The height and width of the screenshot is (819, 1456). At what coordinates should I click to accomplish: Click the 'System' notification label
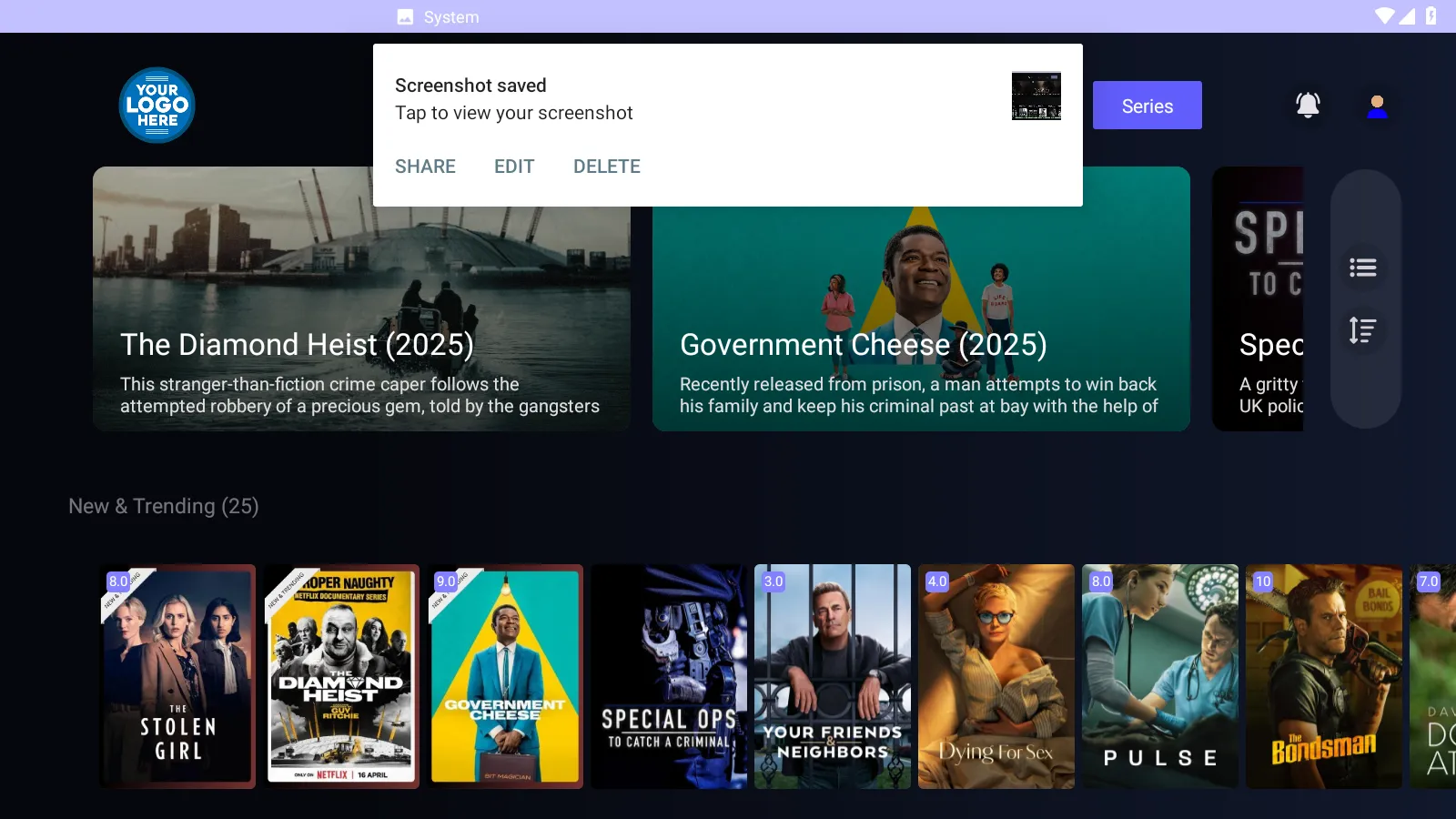click(x=451, y=17)
